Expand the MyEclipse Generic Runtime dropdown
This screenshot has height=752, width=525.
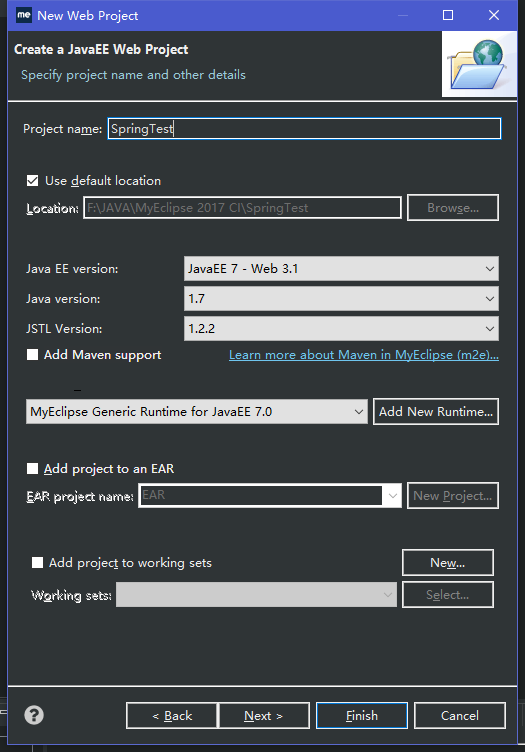pos(197,411)
